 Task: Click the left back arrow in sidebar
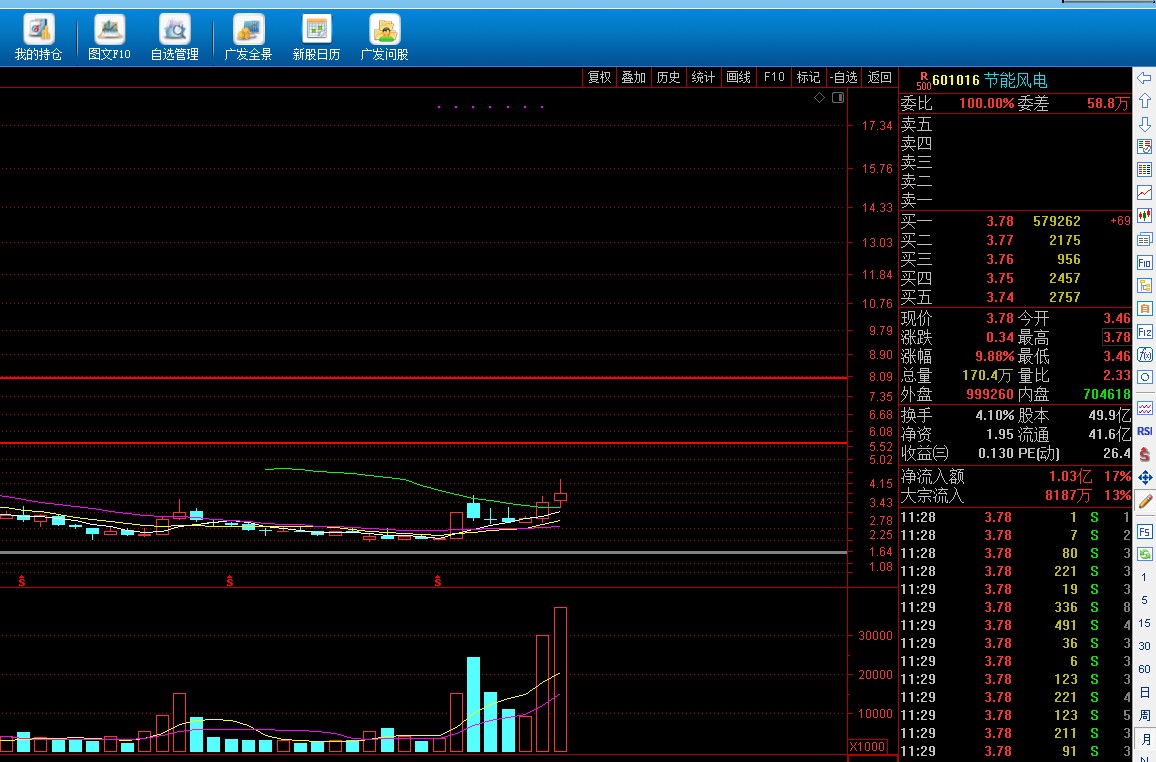pyautogui.click(x=1144, y=78)
